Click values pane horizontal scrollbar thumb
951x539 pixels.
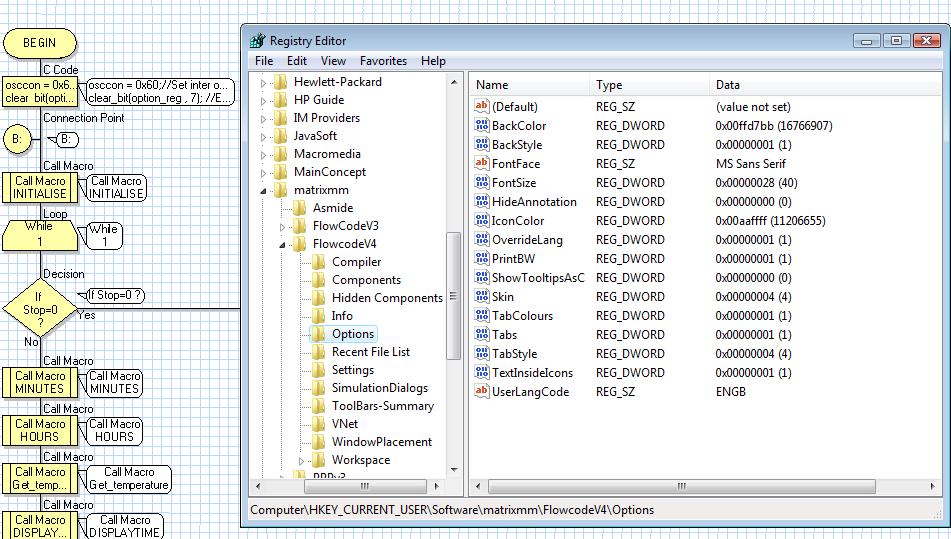[682, 486]
